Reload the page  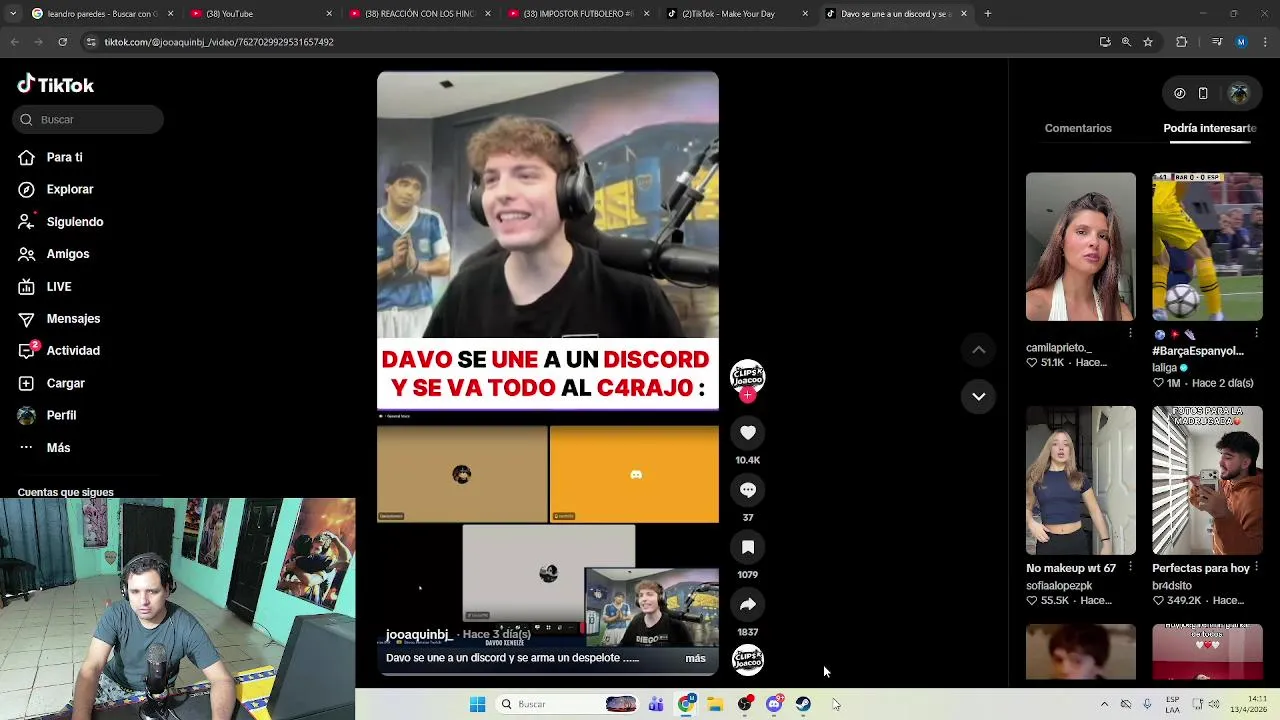[62, 42]
